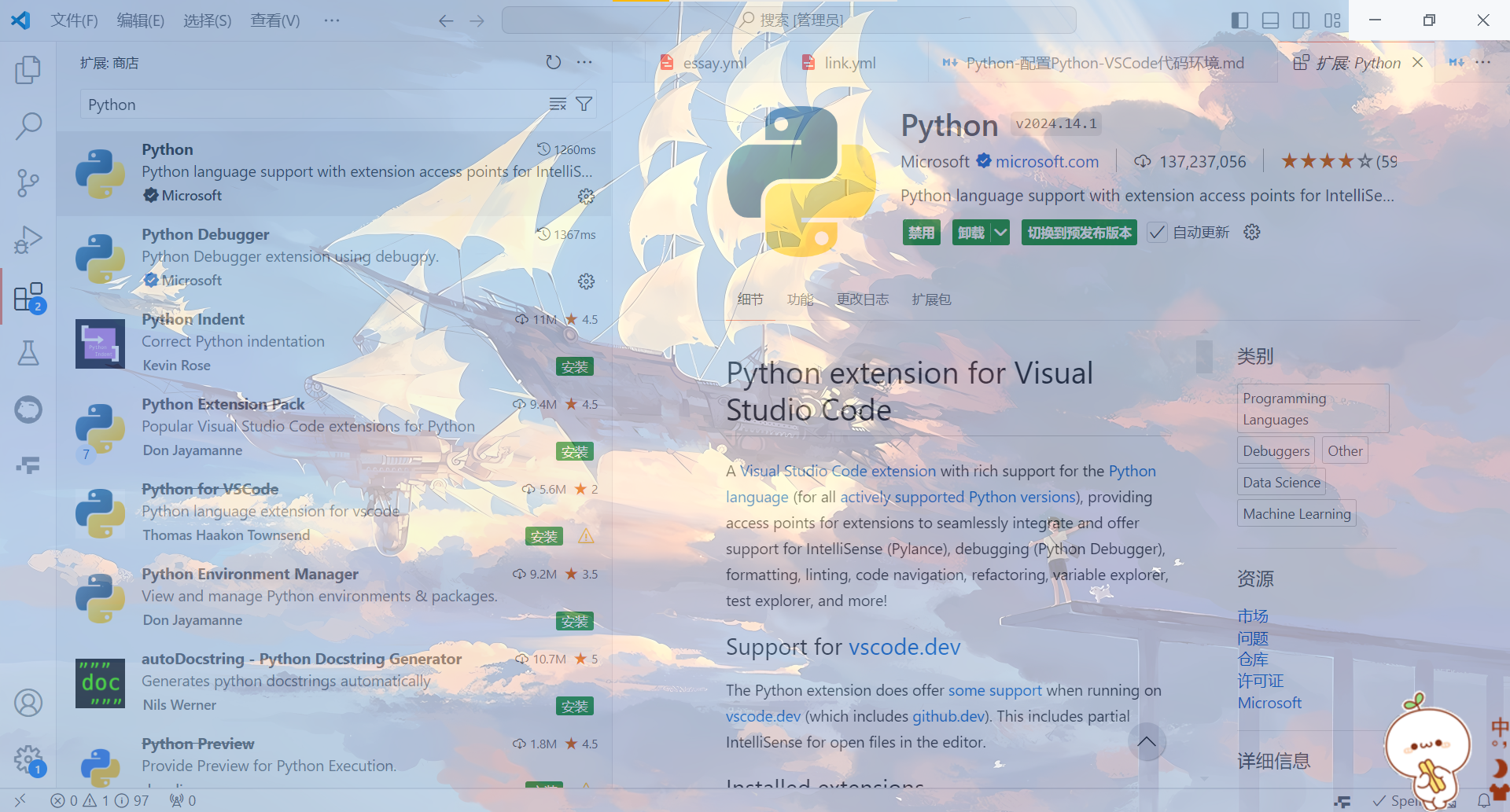Select the Machine Learning category

pyautogui.click(x=1296, y=514)
